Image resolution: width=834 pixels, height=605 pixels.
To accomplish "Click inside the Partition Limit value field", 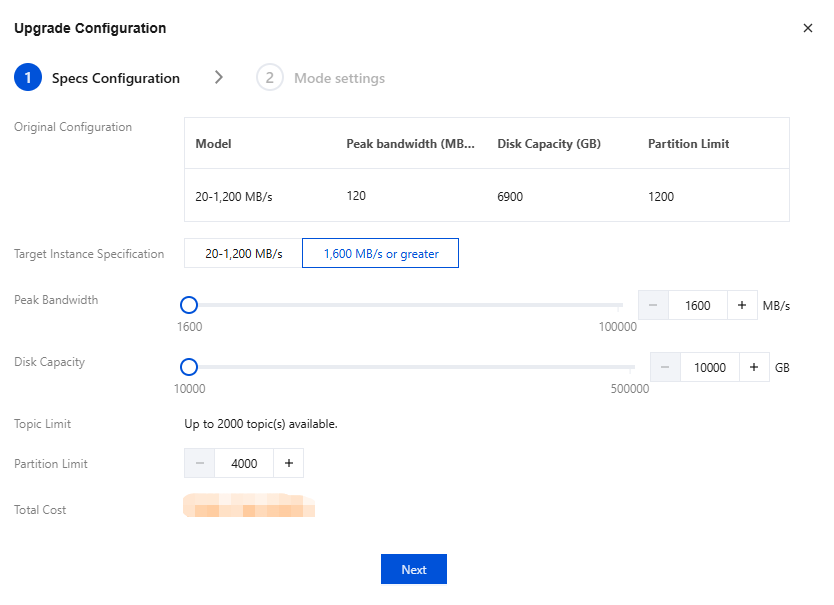I will (x=244, y=463).
